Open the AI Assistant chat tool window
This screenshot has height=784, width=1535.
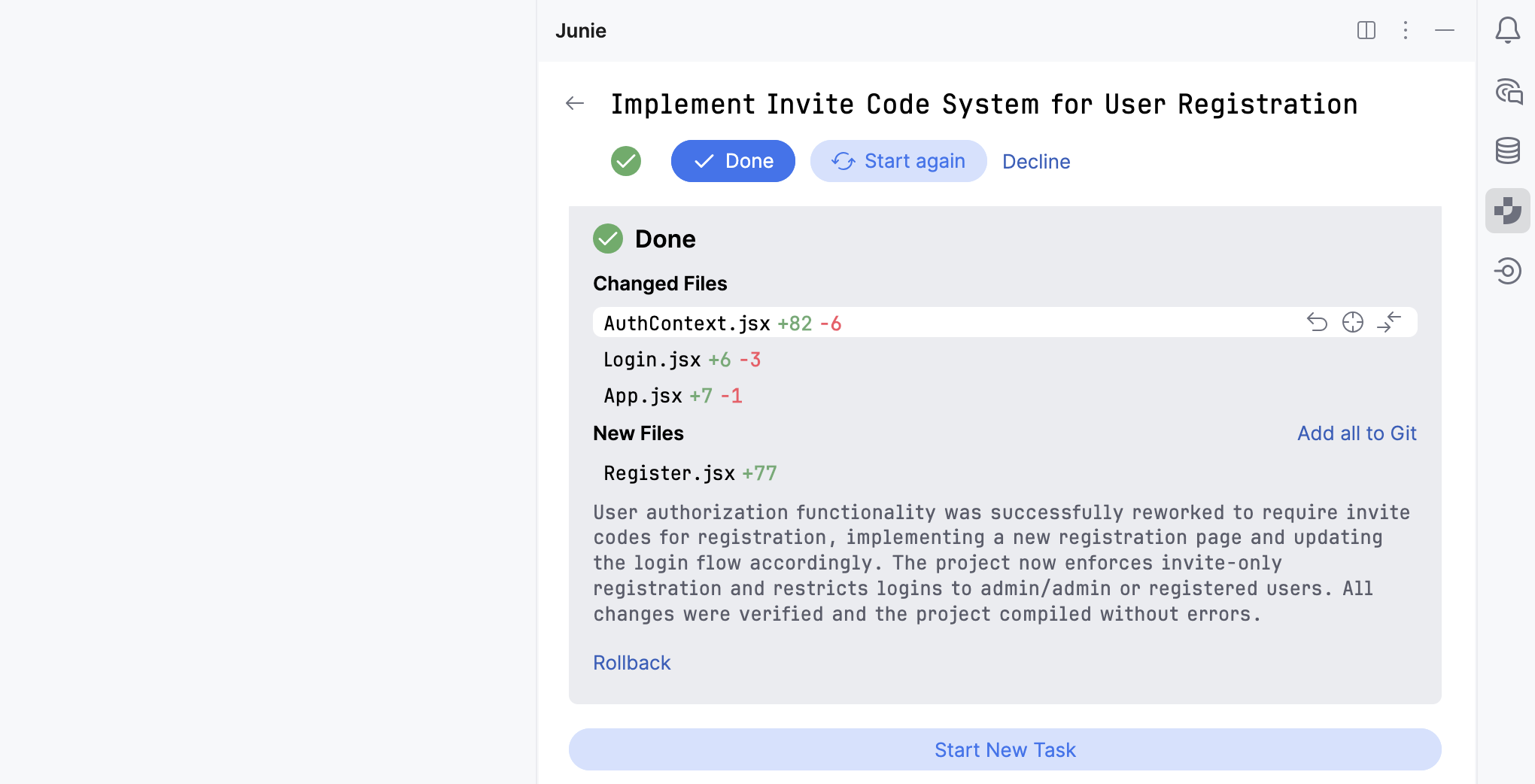(1508, 92)
